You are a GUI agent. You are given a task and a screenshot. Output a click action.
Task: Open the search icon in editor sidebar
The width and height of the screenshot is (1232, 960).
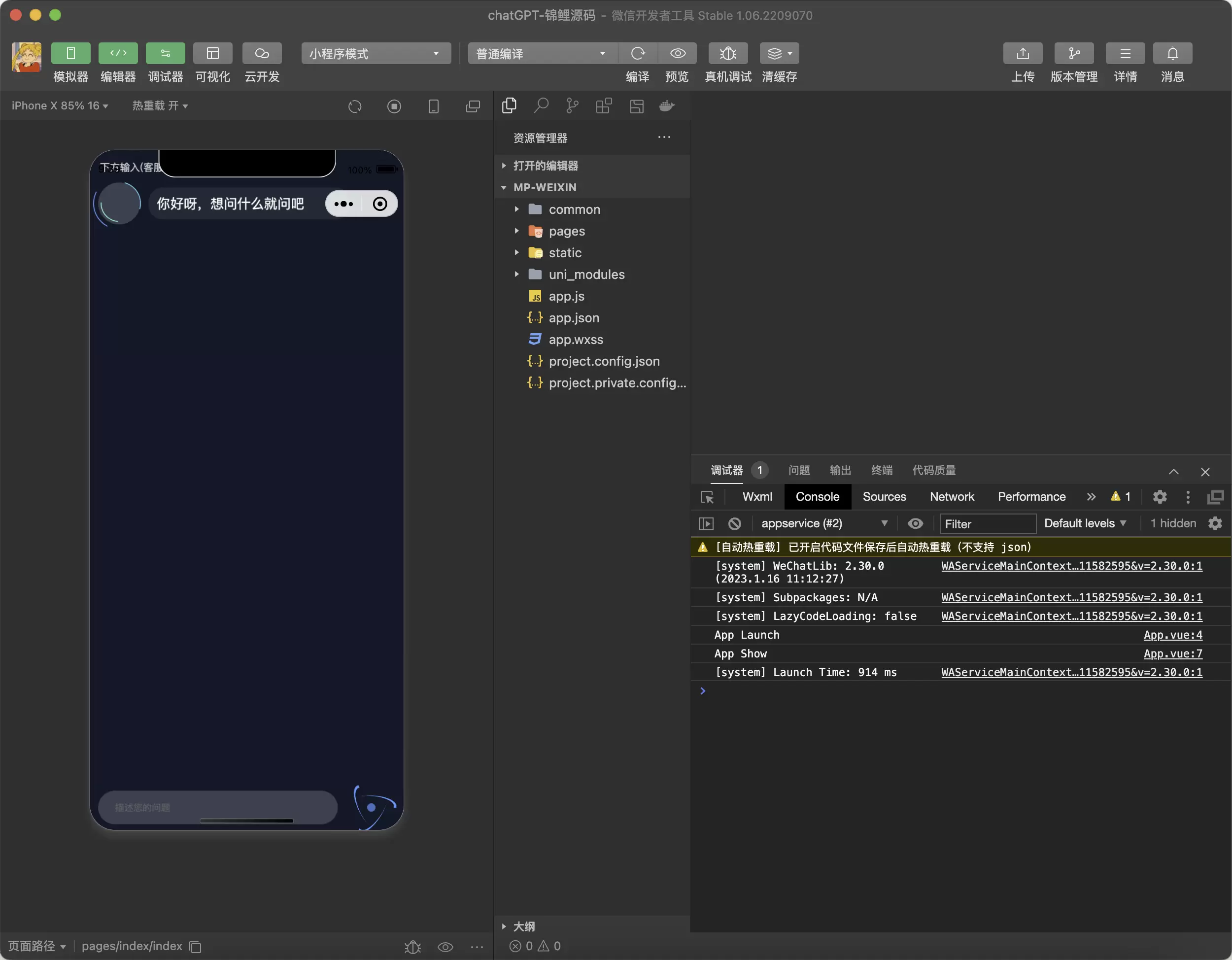[x=541, y=105]
